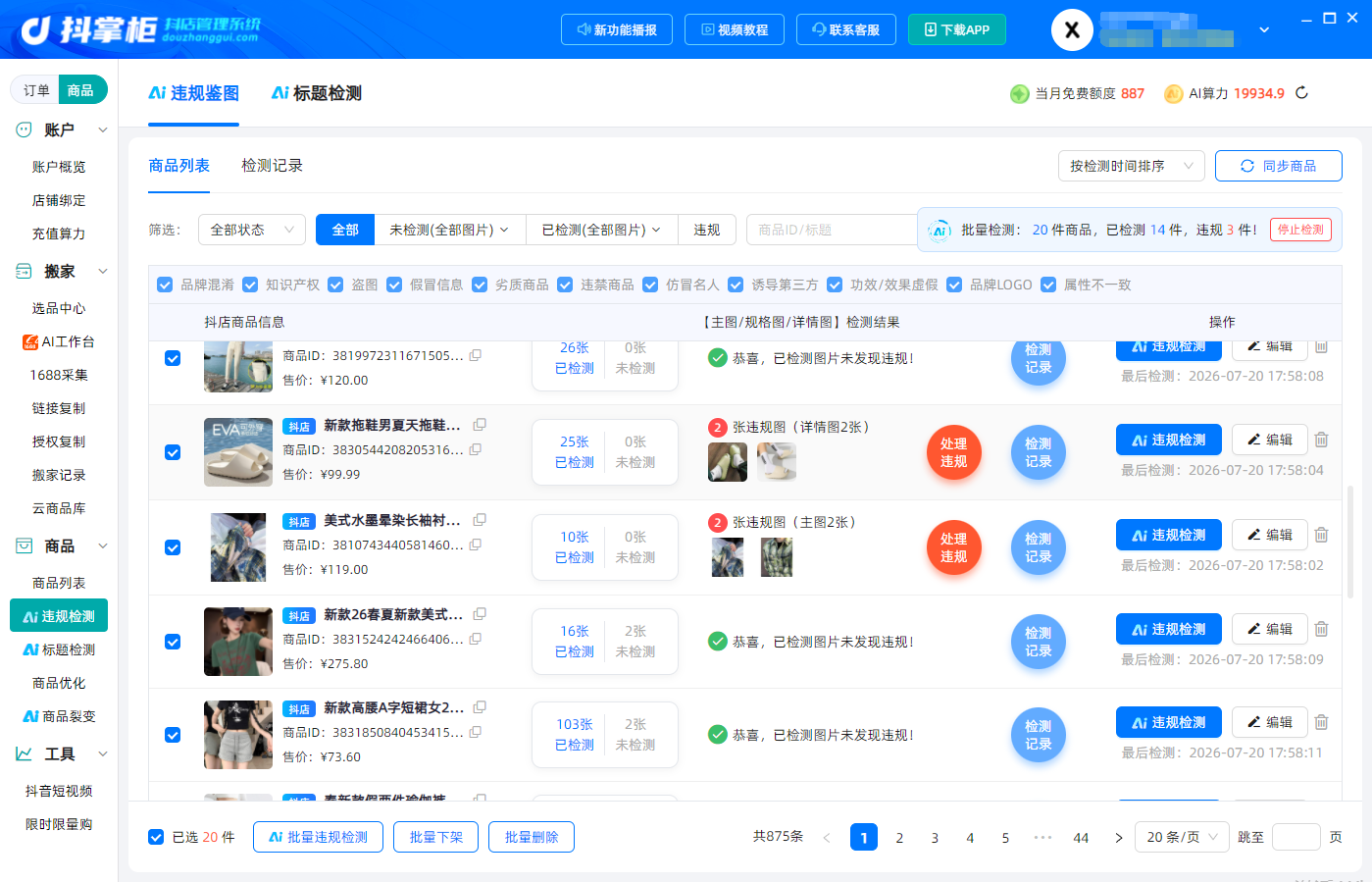Click the 同步商品 button

click(x=1279, y=166)
